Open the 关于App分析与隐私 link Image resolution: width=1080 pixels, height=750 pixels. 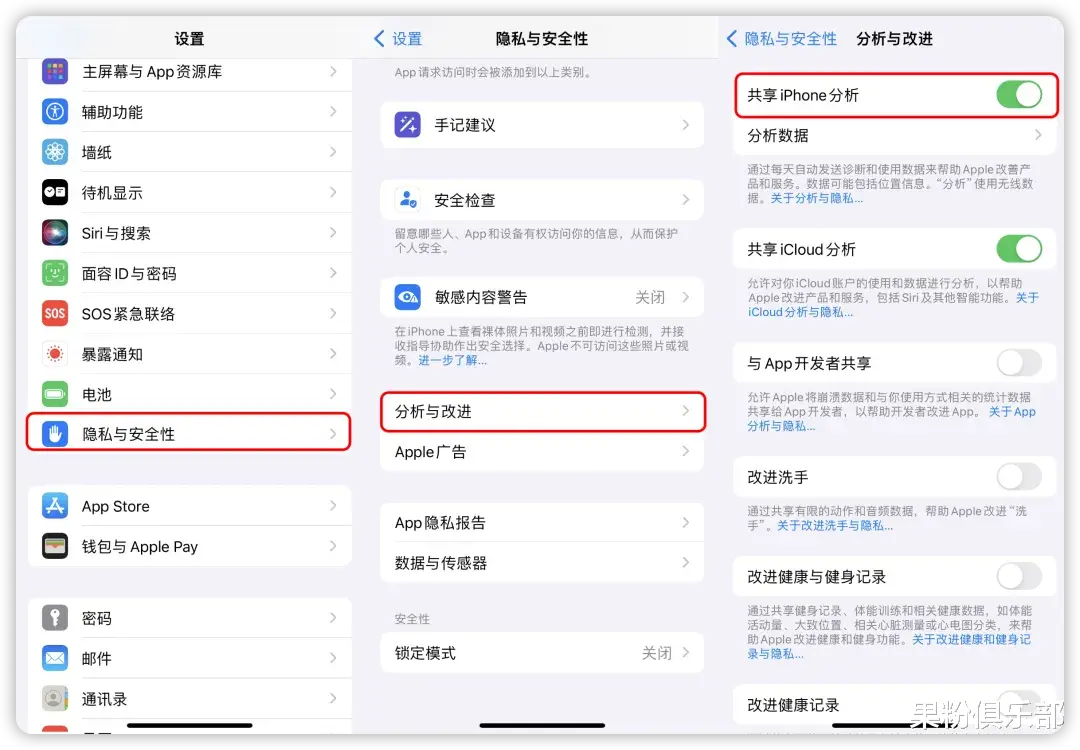click(891, 419)
